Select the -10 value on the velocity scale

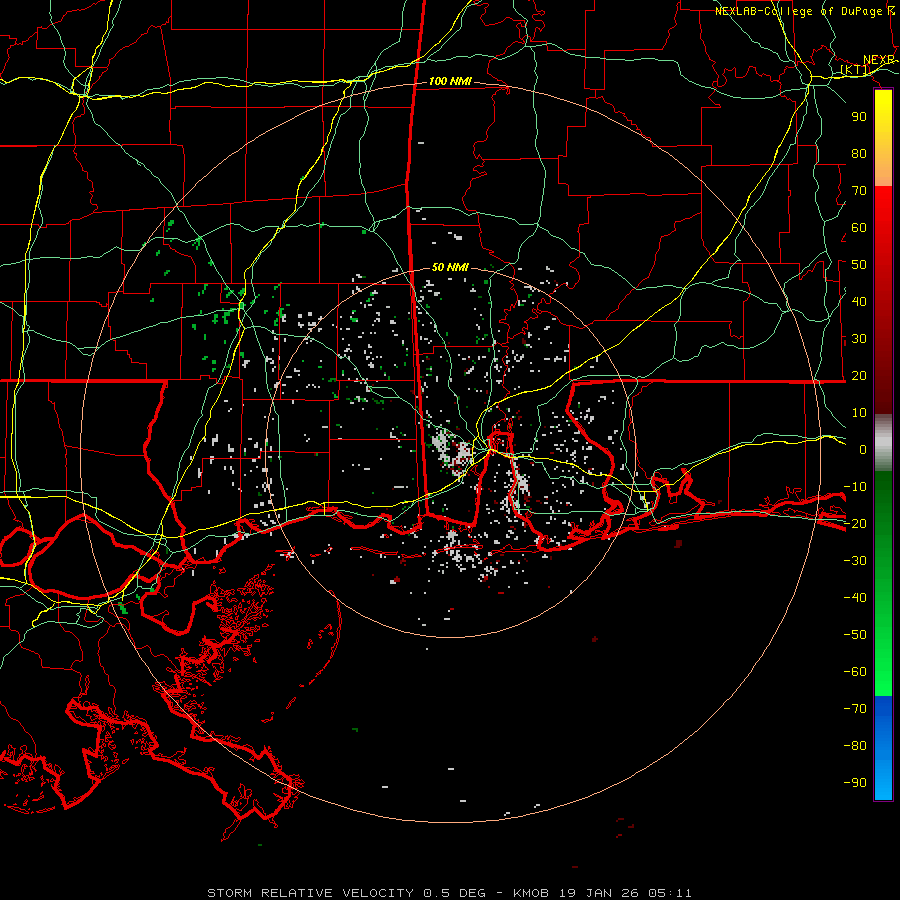pos(855,487)
